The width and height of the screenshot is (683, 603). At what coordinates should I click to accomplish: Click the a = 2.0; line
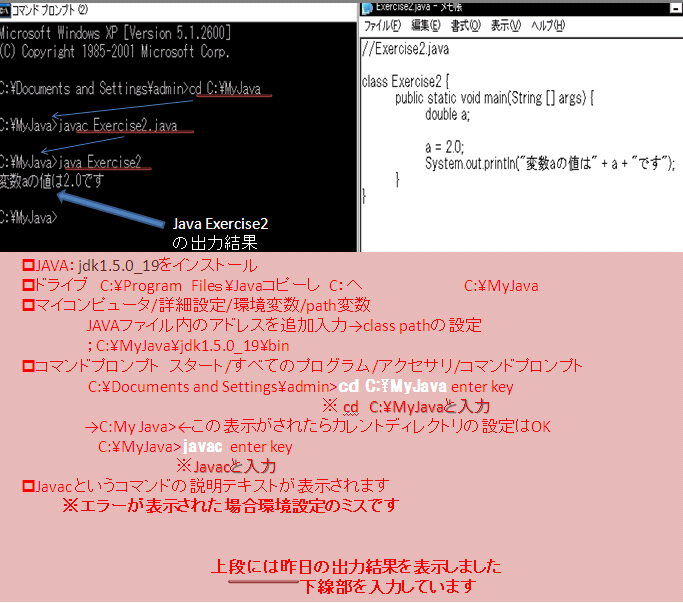pos(445,147)
